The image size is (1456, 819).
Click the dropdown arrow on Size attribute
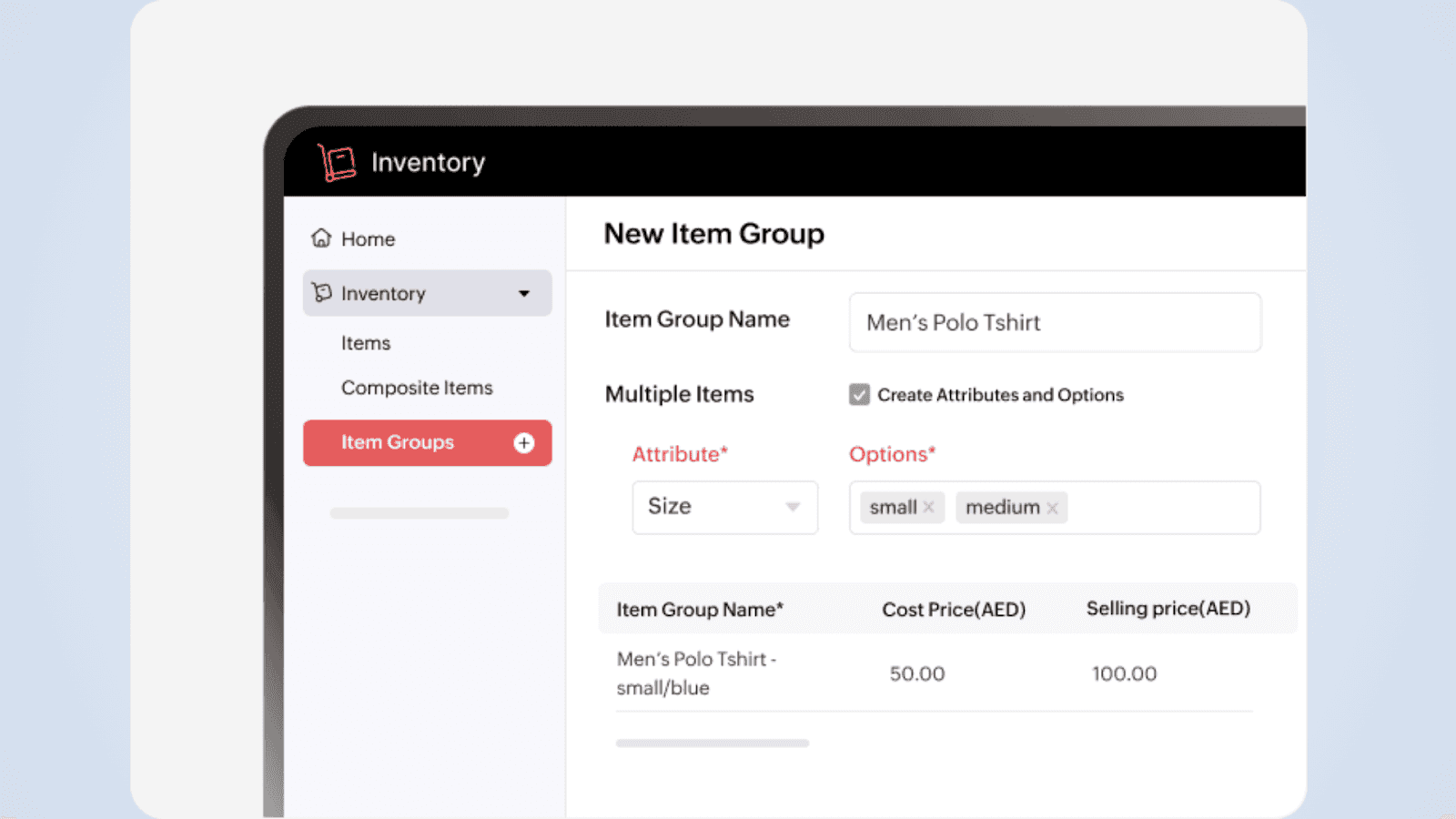coord(793,507)
